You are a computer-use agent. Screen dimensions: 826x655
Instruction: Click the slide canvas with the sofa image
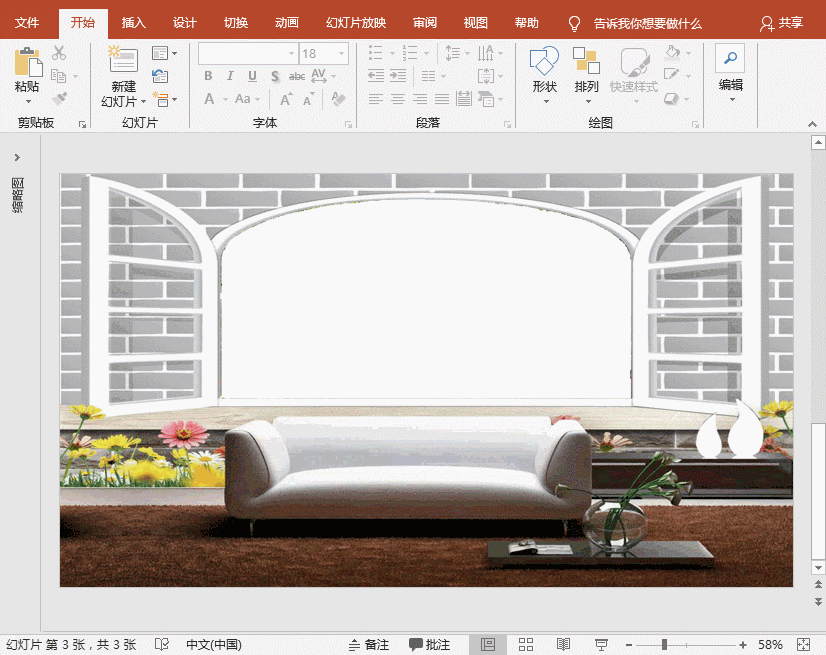tap(426, 380)
